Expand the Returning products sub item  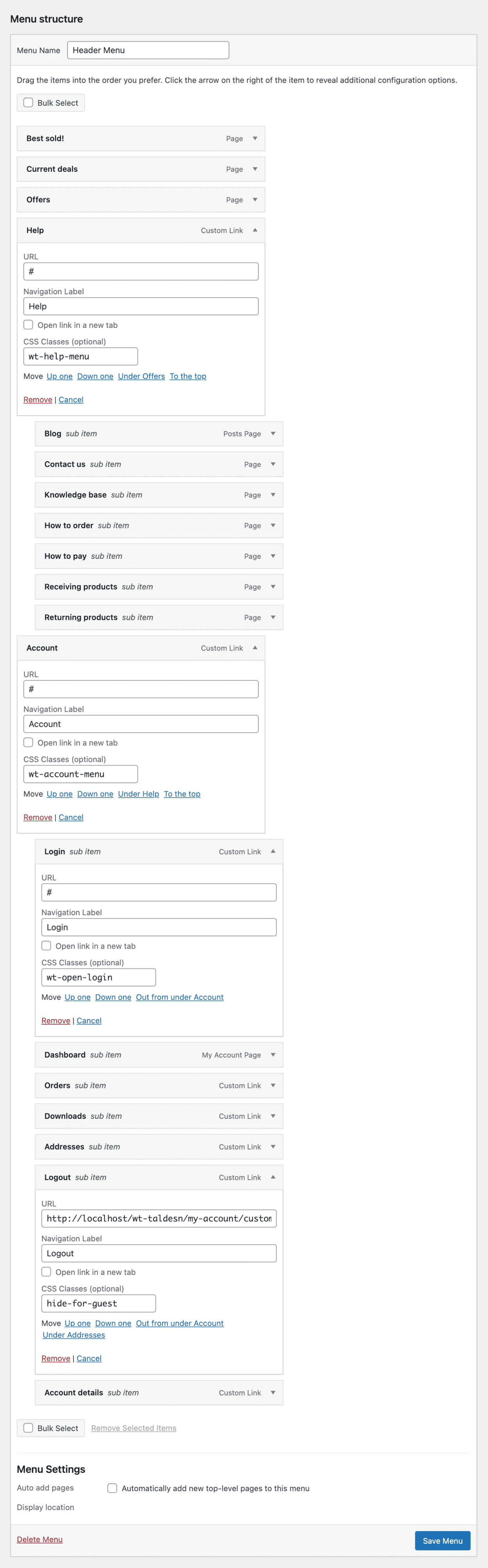point(272,617)
